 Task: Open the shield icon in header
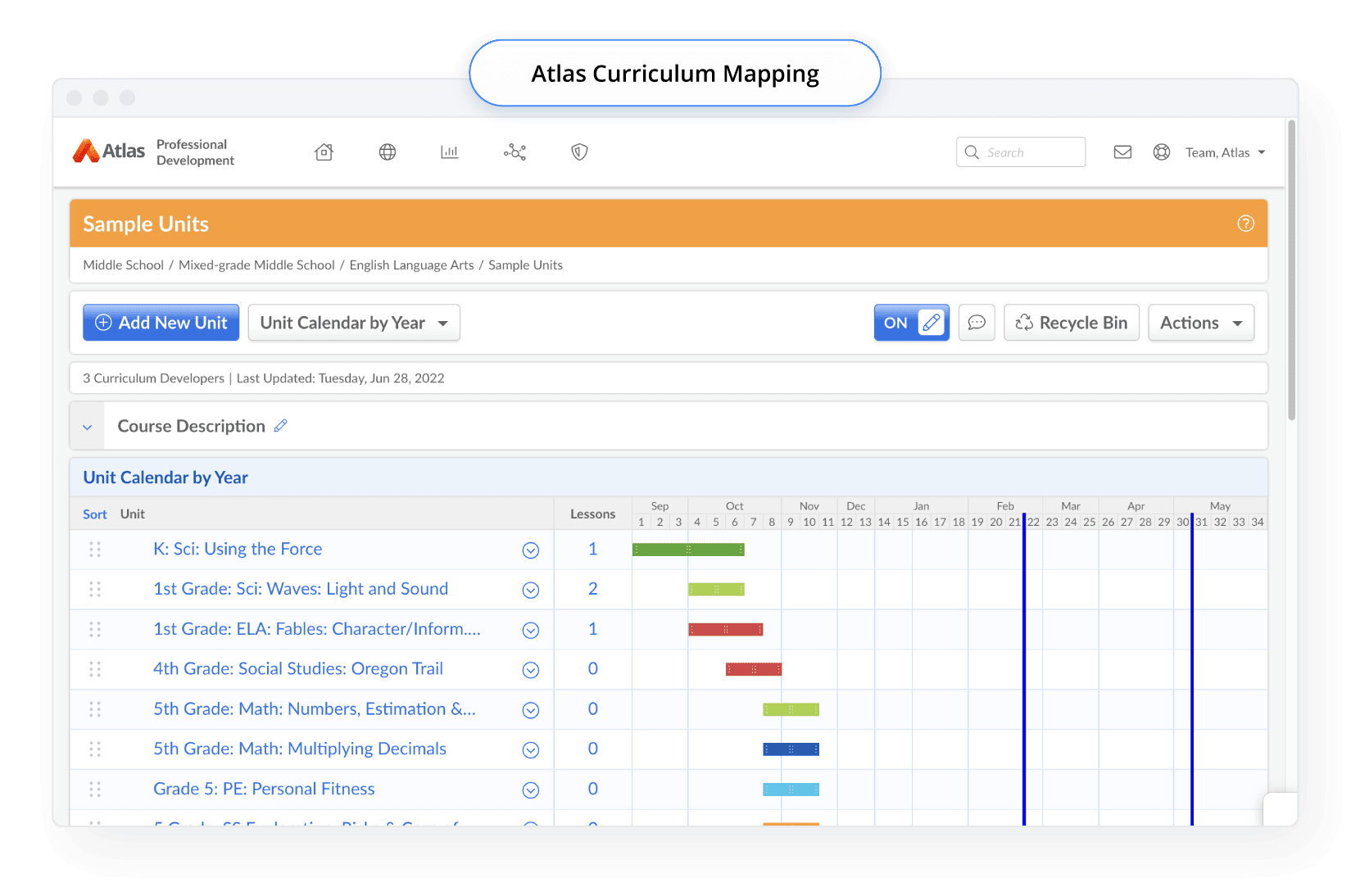tap(579, 152)
